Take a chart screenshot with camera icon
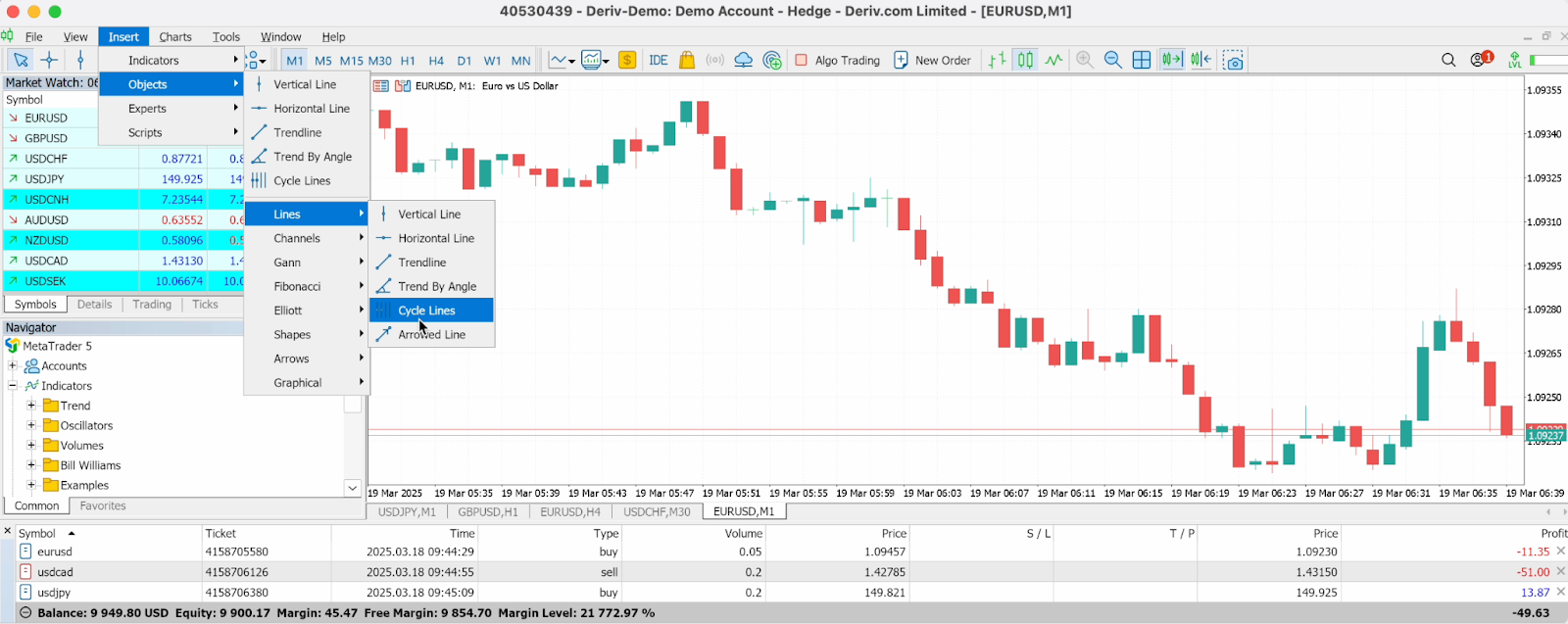This screenshot has width=1568, height=624. 1234,60
